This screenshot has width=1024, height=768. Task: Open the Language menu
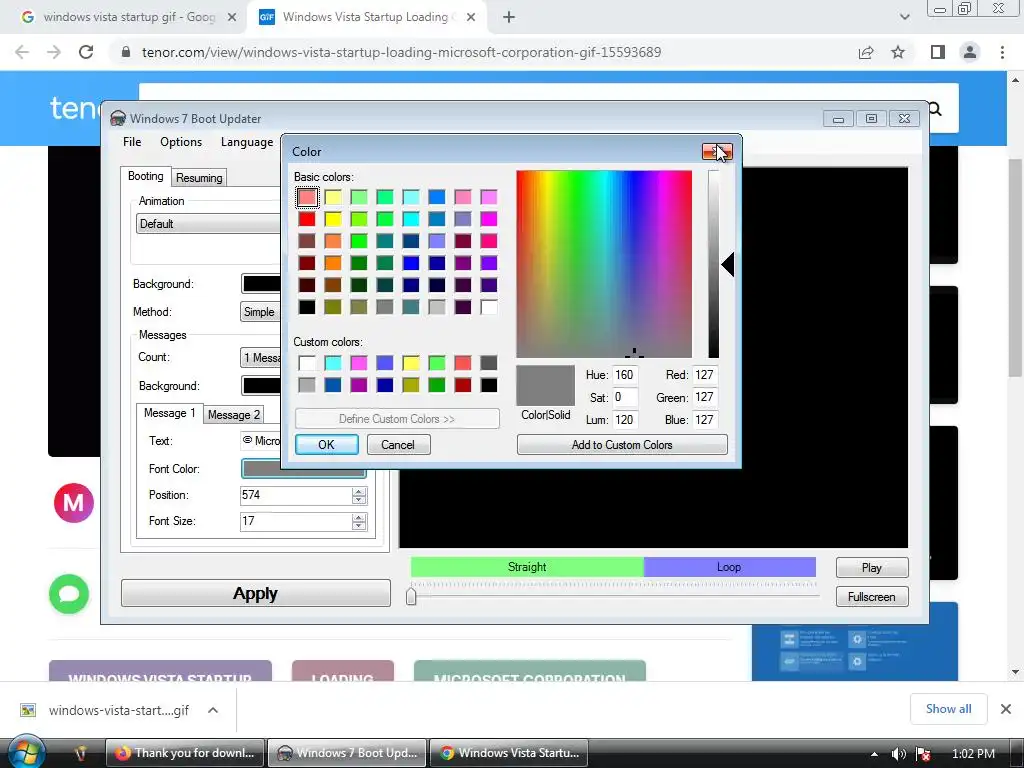tap(247, 142)
